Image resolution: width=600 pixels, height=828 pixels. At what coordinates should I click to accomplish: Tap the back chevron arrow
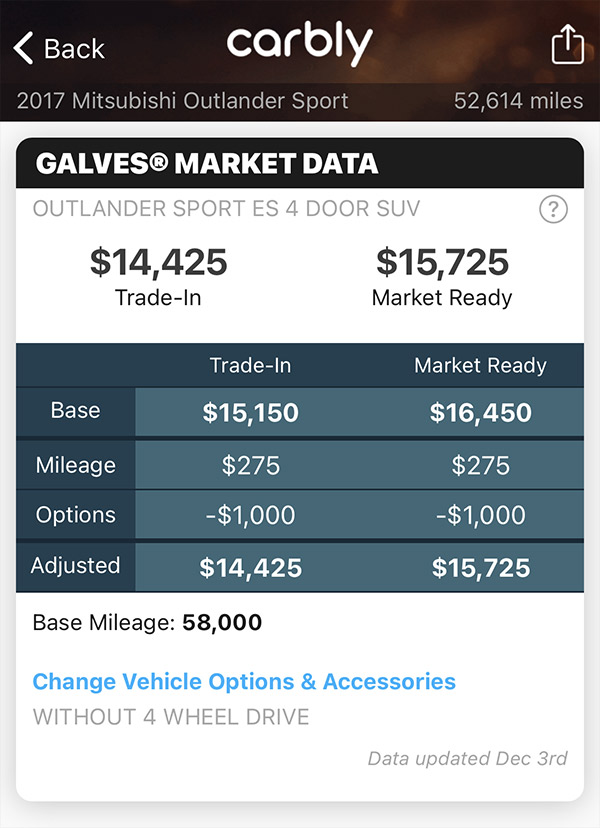(22, 47)
